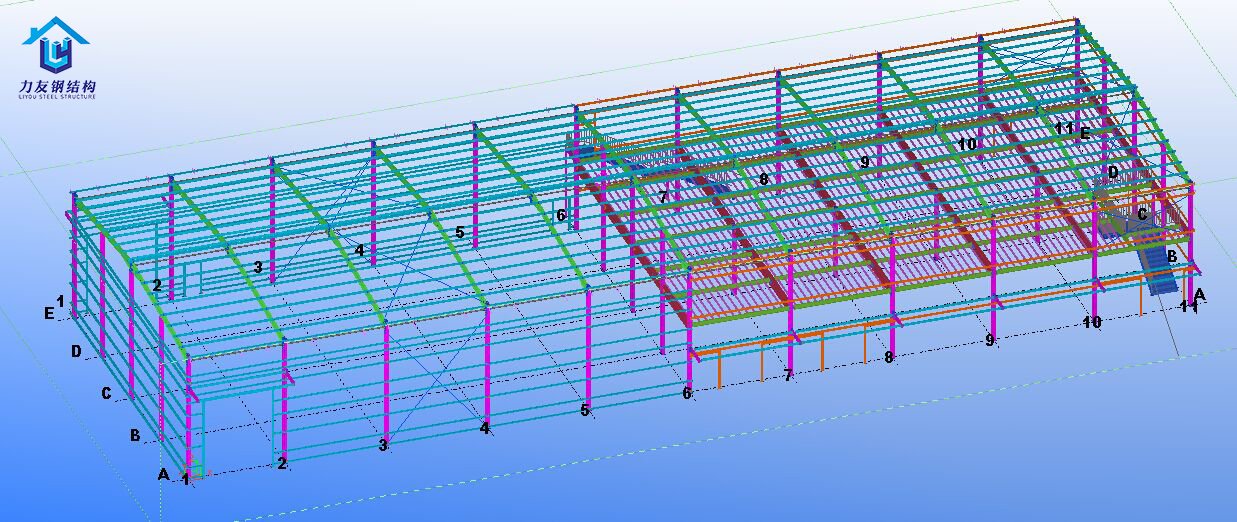This screenshot has width=1237, height=522.
Task: Click the Liyou Steel Structure house logo
Action: [55, 46]
